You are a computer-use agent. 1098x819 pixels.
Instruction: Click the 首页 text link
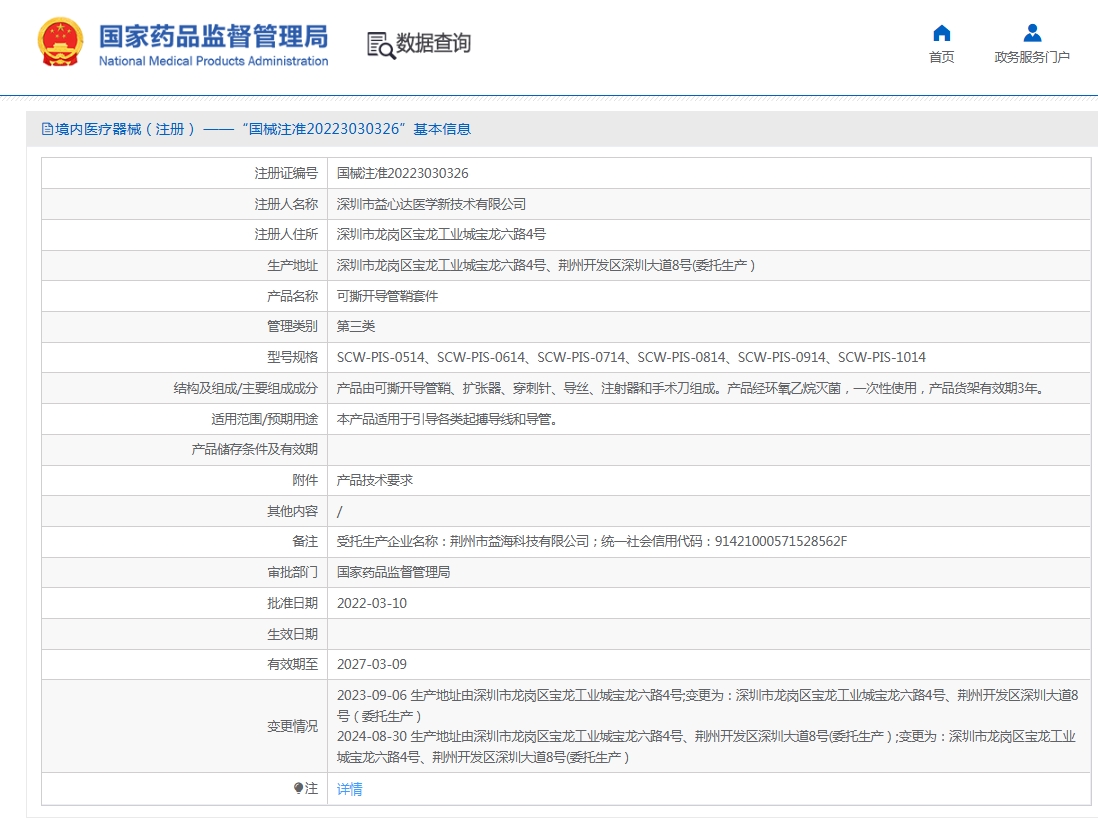942,57
